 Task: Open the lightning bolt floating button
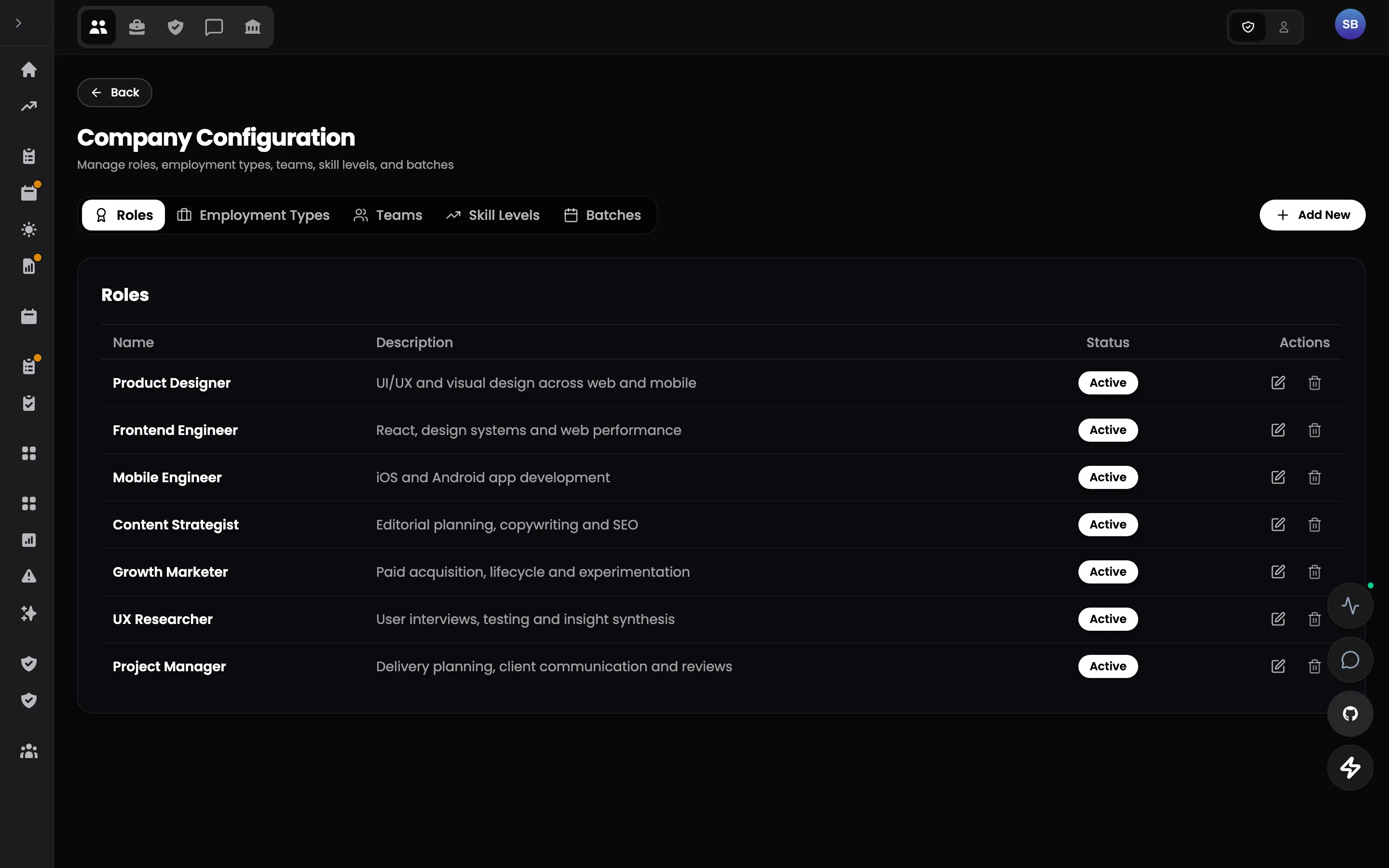click(x=1350, y=768)
